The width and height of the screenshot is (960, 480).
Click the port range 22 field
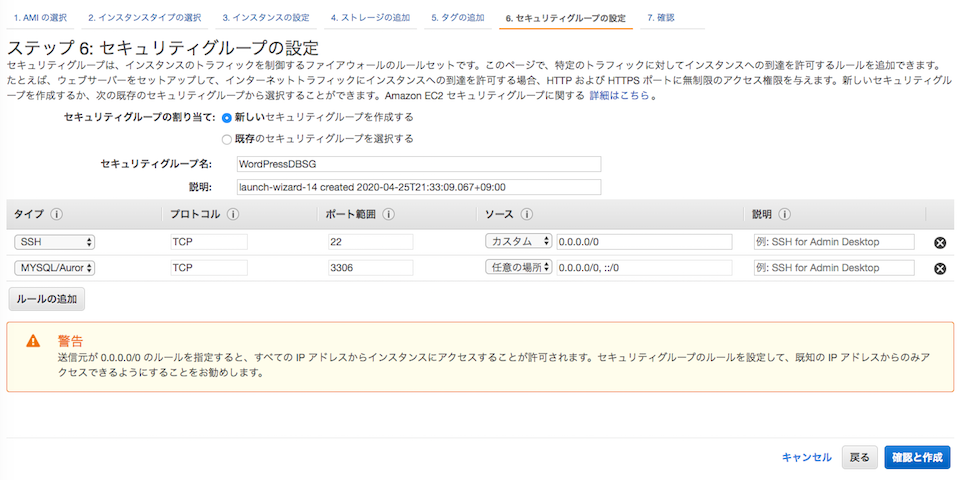[x=370, y=242]
